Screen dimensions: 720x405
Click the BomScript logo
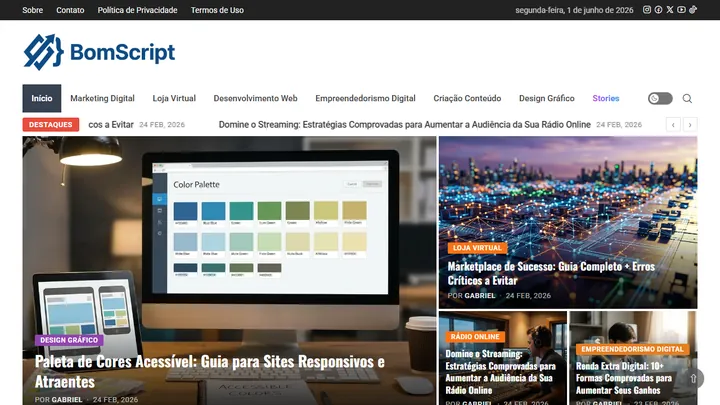99,52
